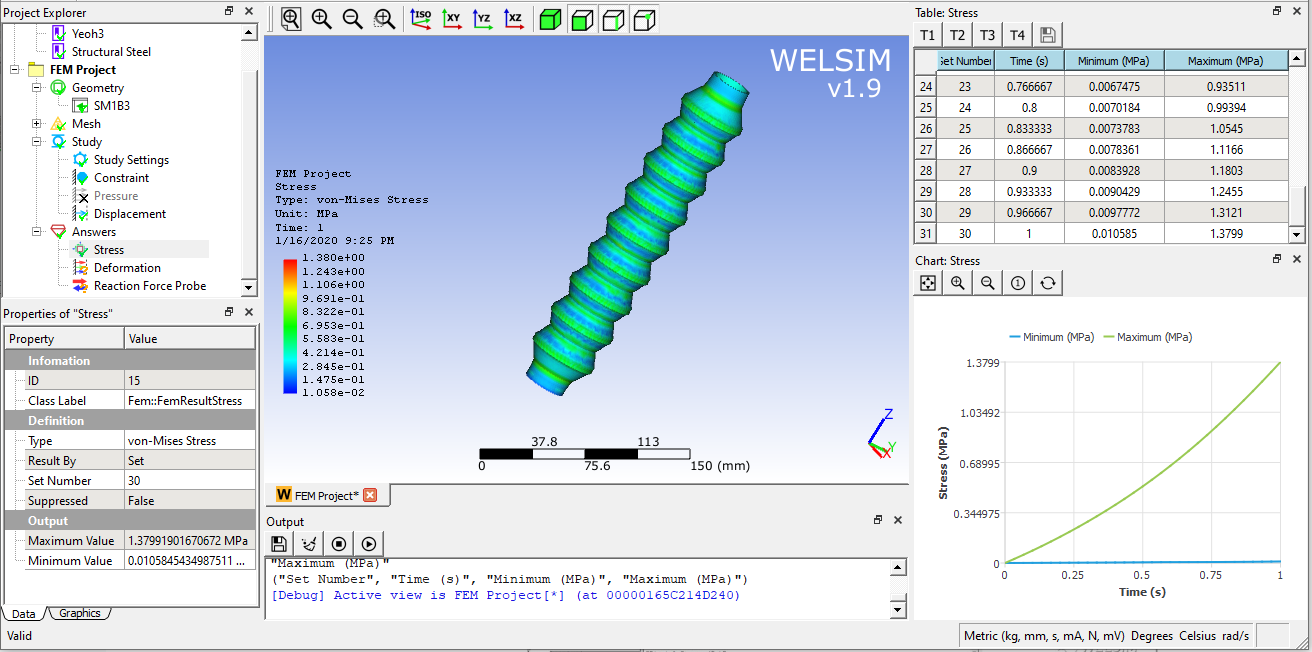1312x652 pixels.
Task: Open the Suppressed False property value
Action: point(189,501)
